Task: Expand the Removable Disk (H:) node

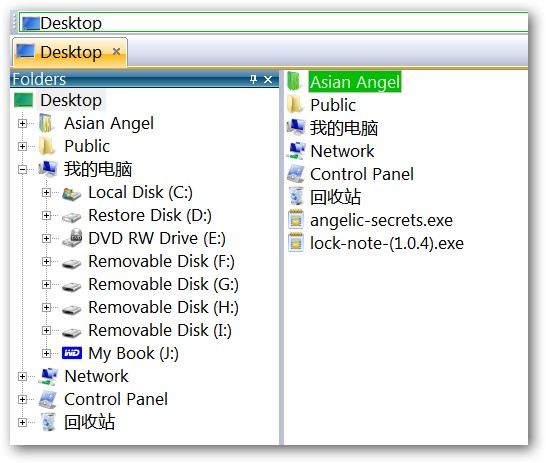Action: (46, 307)
